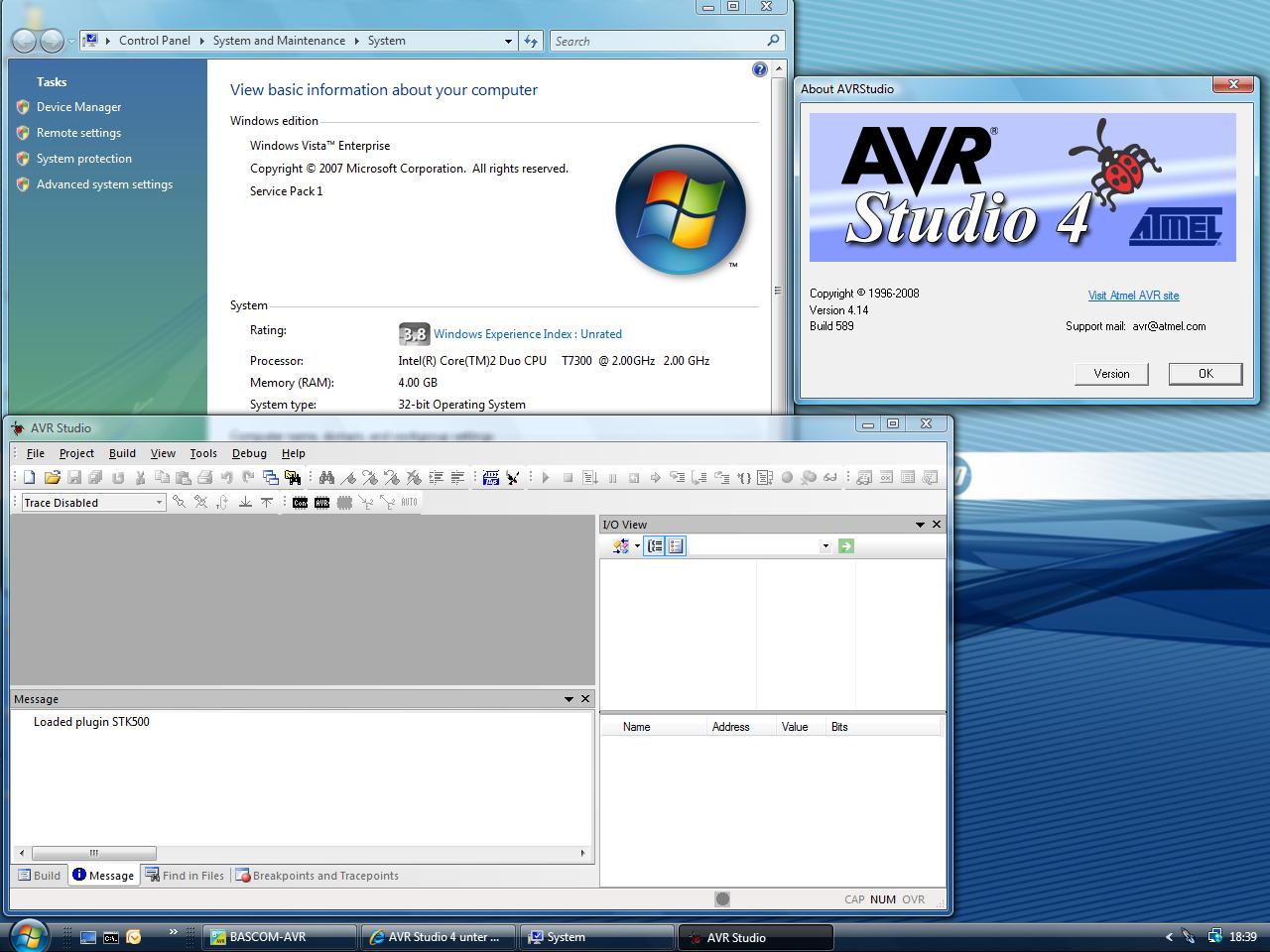Open the I/O View search combo dropdown
This screenshot has height=952, width=1270.
click(825, 545)
